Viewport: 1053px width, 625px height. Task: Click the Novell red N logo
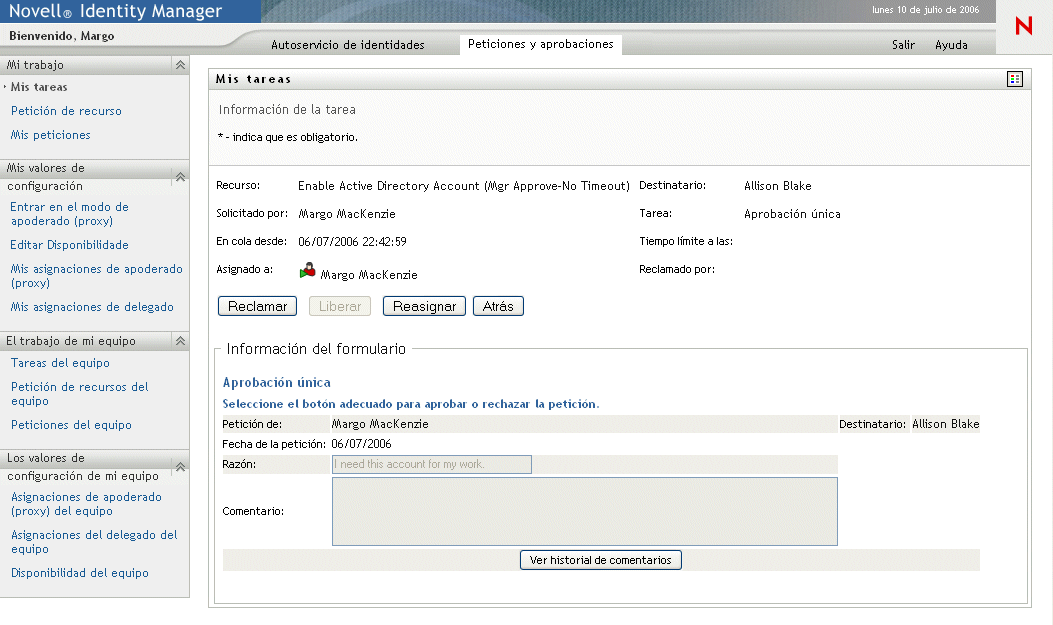click(1023, 26)
